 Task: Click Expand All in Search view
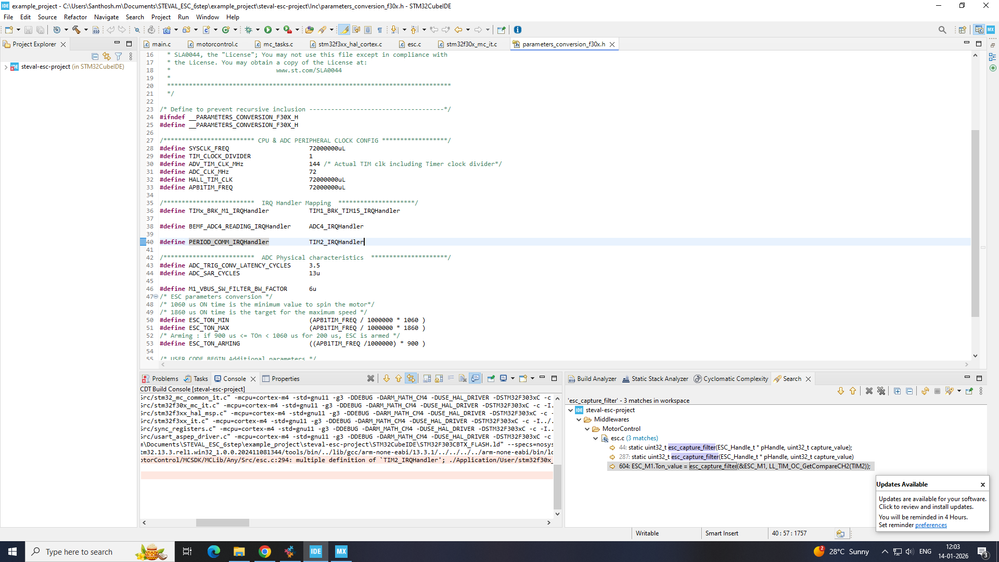897,391
